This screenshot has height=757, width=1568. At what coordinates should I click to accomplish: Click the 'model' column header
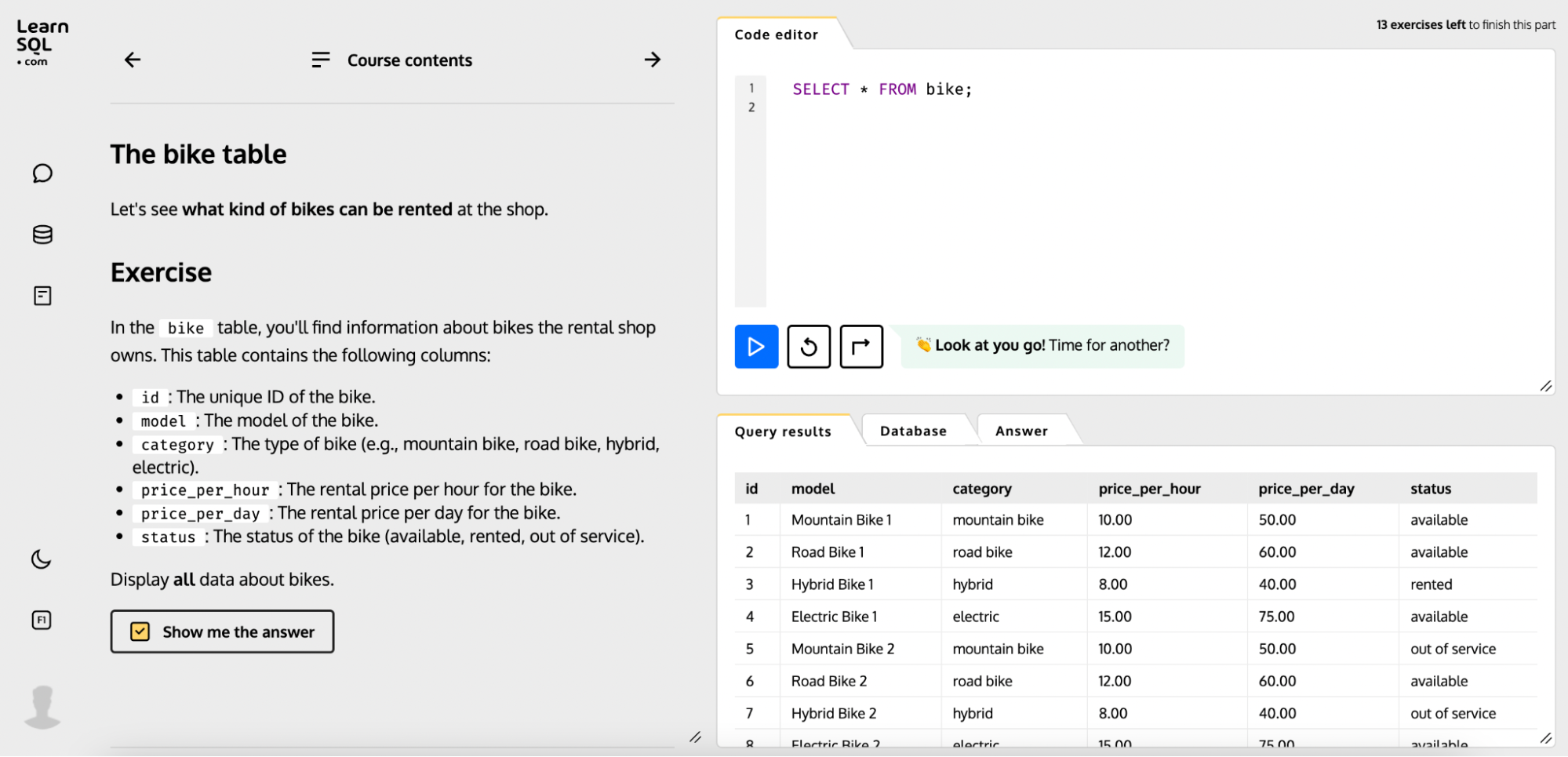[x=813, y=489]
